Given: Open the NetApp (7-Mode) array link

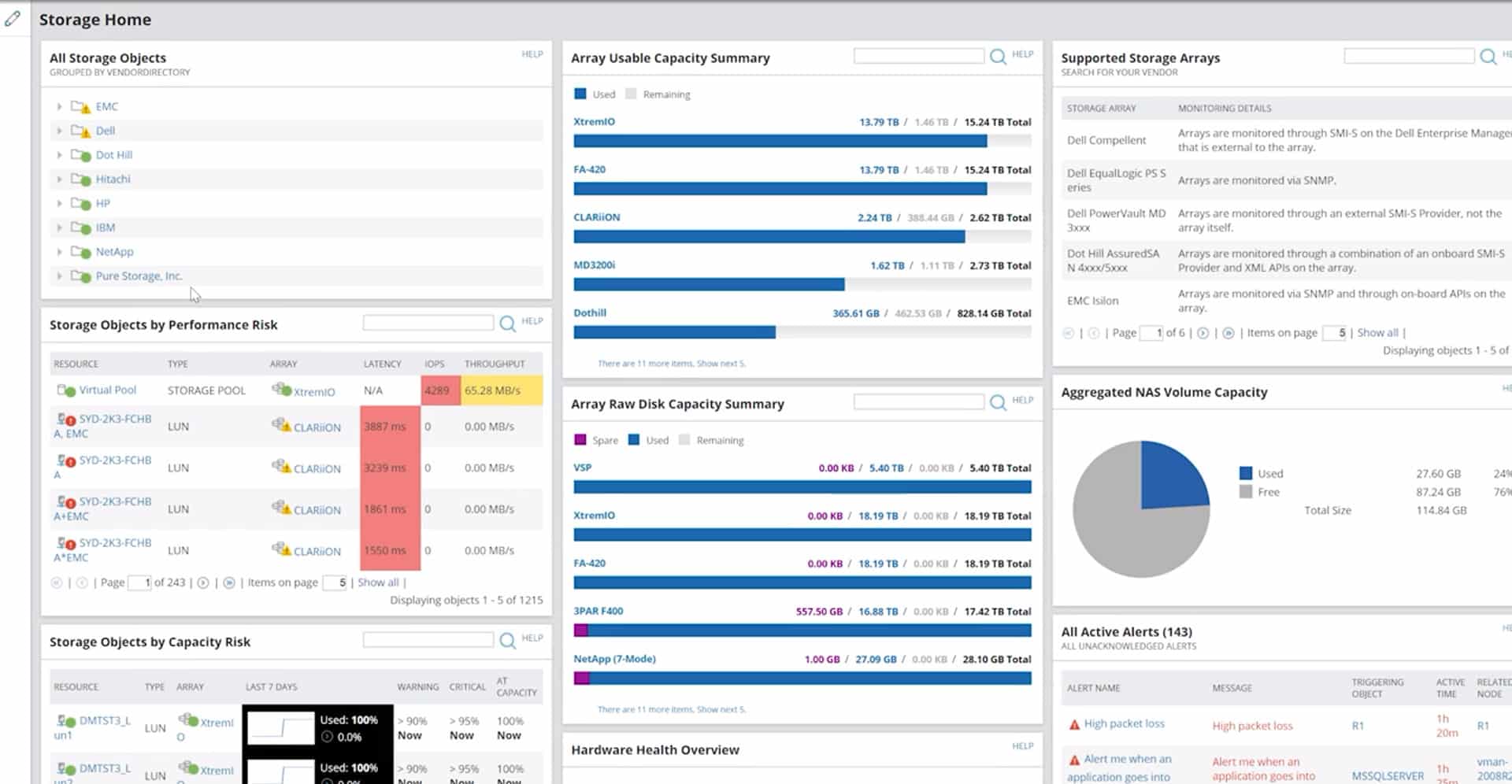Looking at the screenshot, I should point(614,659).
